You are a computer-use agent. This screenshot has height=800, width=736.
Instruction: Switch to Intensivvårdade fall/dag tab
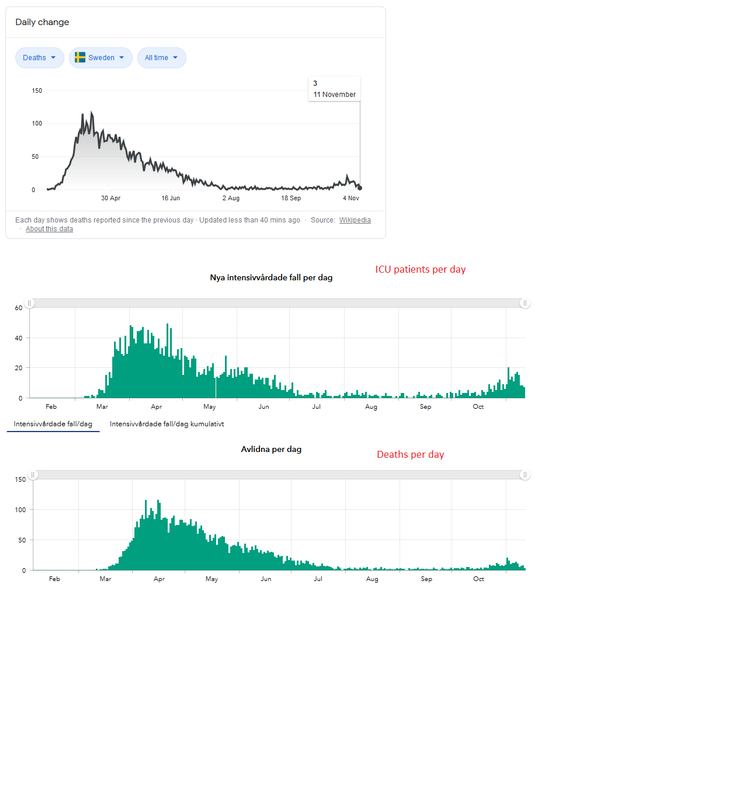tap(53, 424)
